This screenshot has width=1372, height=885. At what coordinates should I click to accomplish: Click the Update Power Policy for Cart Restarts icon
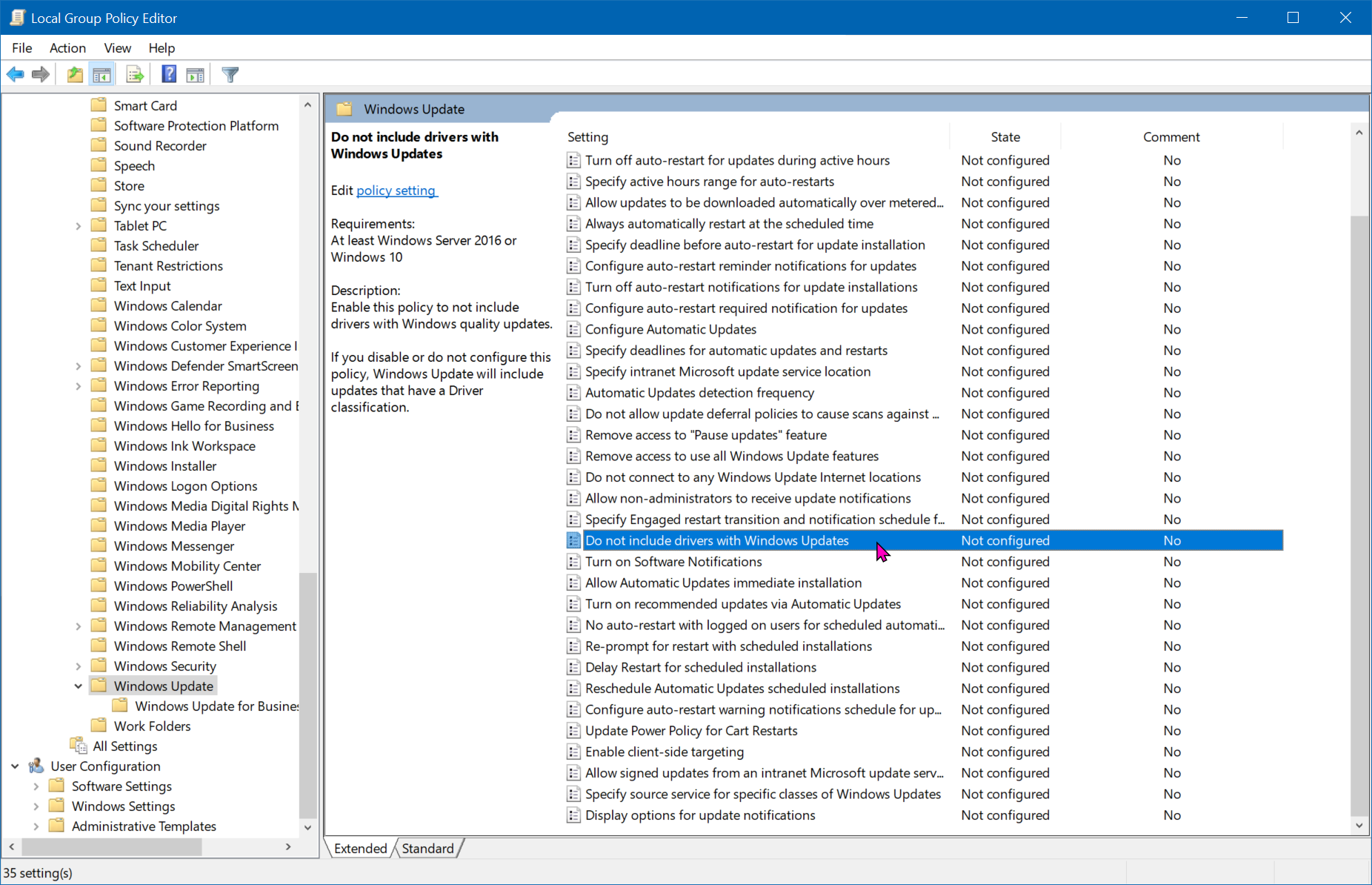tap(573, 731)
